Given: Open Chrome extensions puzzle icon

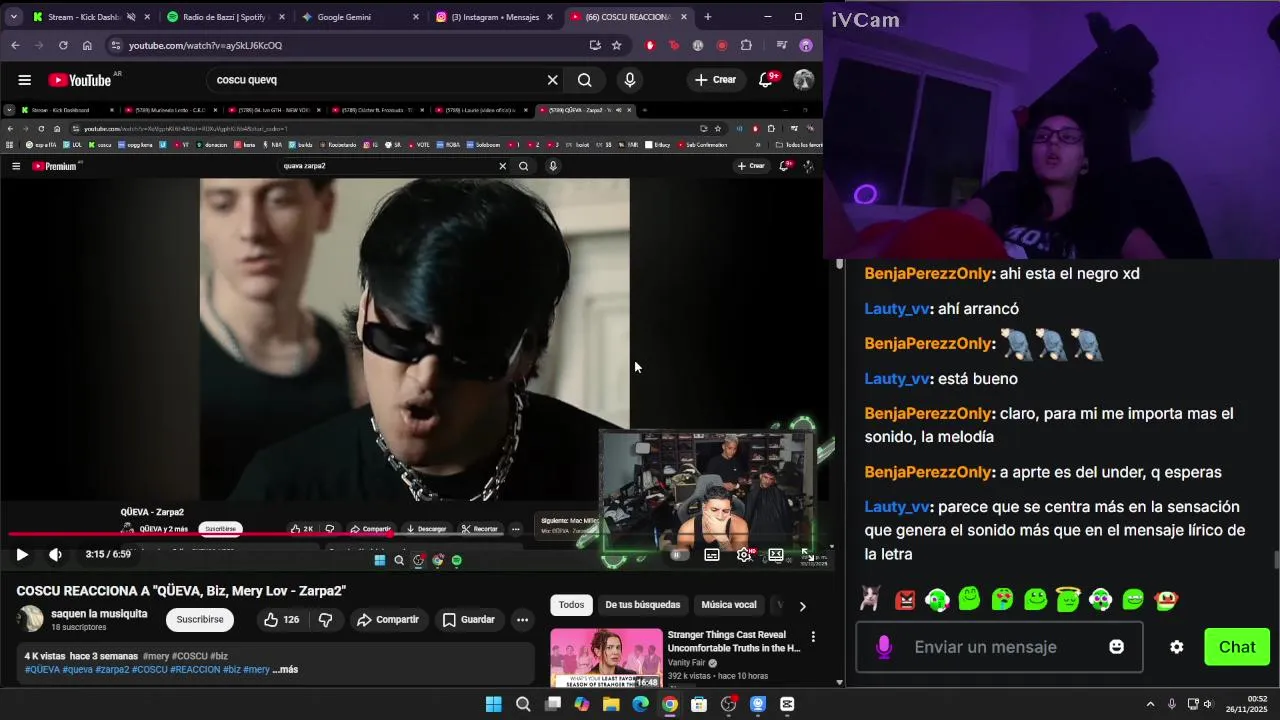Looking at the screenshot, I should [746, 45].
